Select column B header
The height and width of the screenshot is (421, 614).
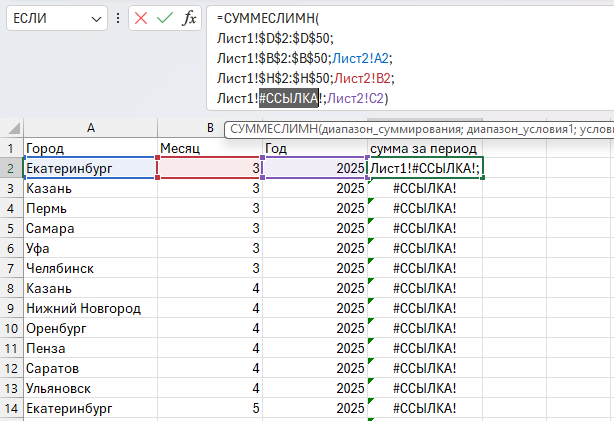coord(209,128)
